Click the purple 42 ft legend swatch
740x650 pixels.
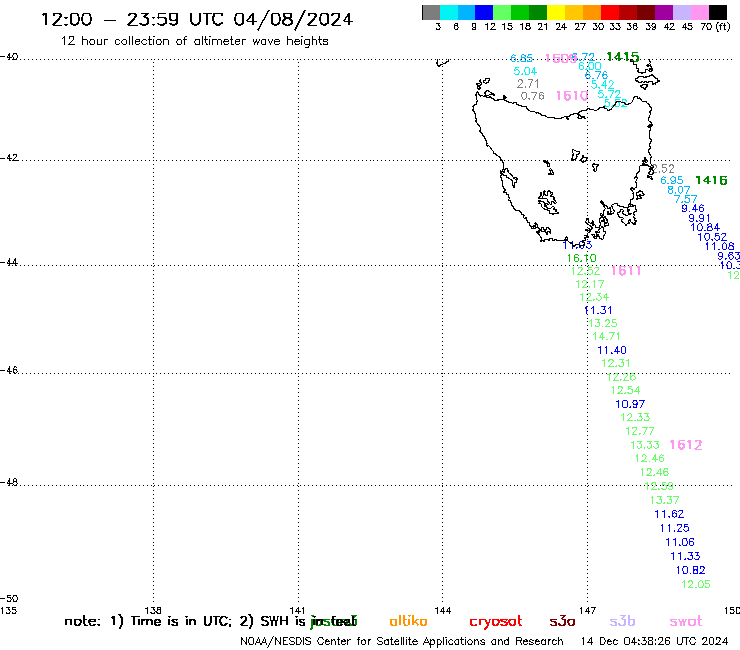(x=664, y=12)
